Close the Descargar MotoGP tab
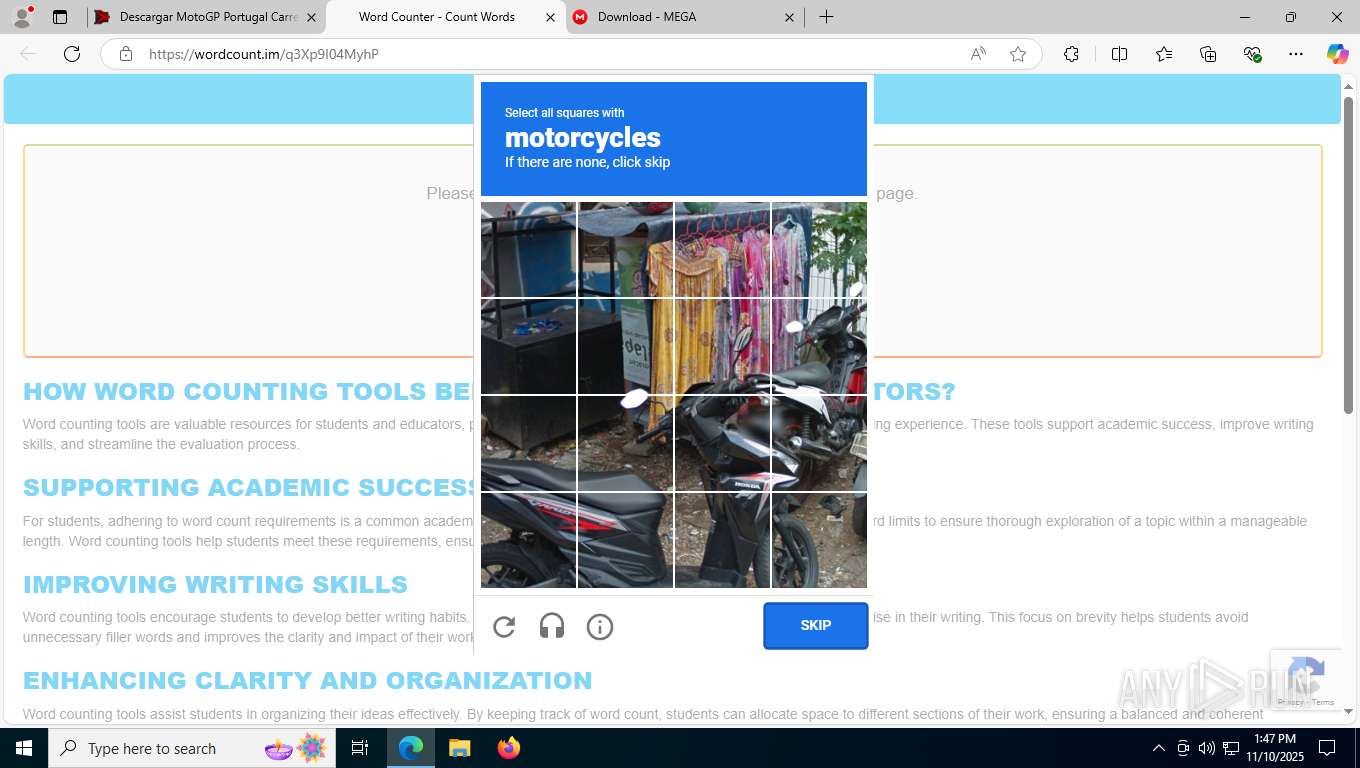Viewport: 1360px width, 768px height. click(x=311, y=17)
